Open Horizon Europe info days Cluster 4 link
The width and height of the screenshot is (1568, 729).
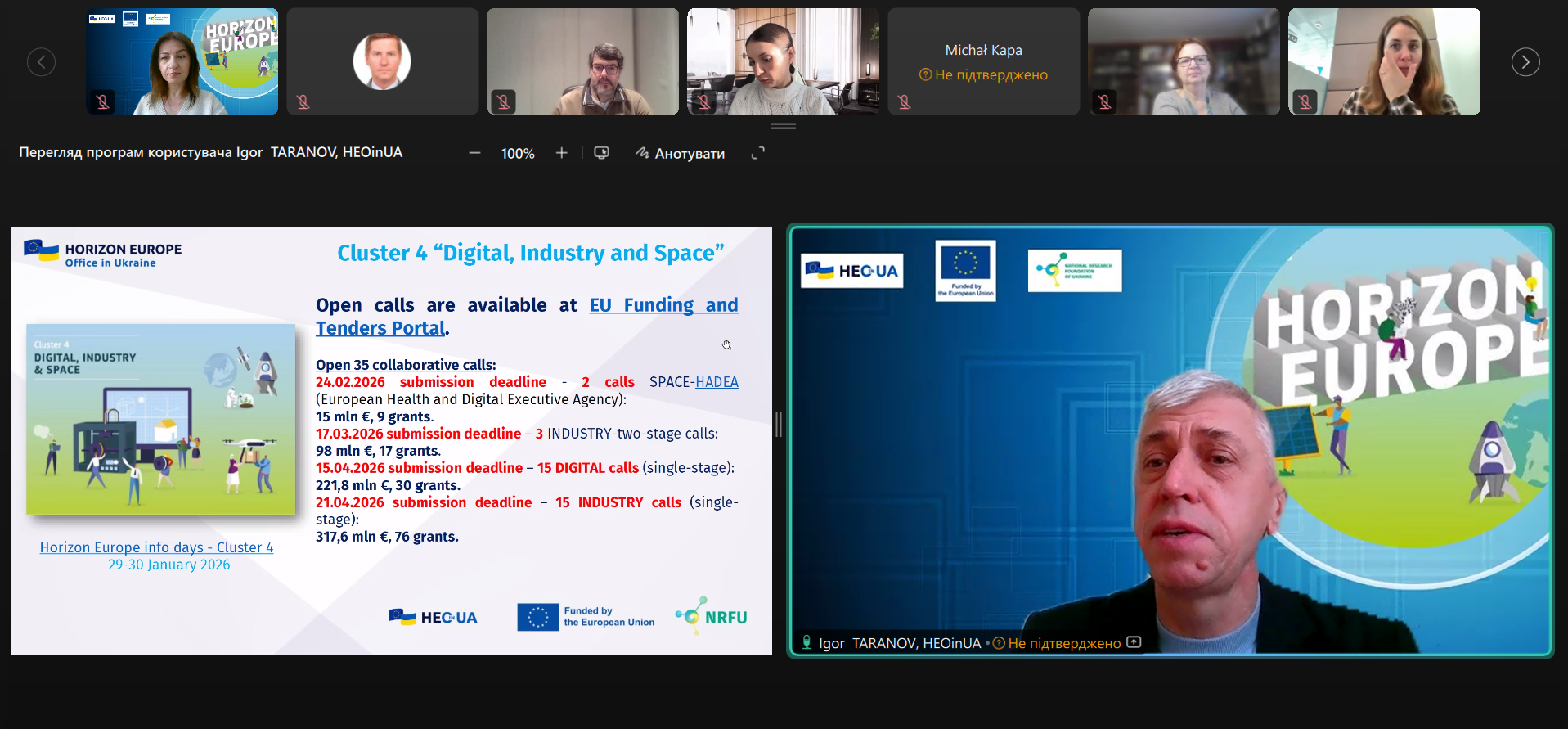point(156,547)
